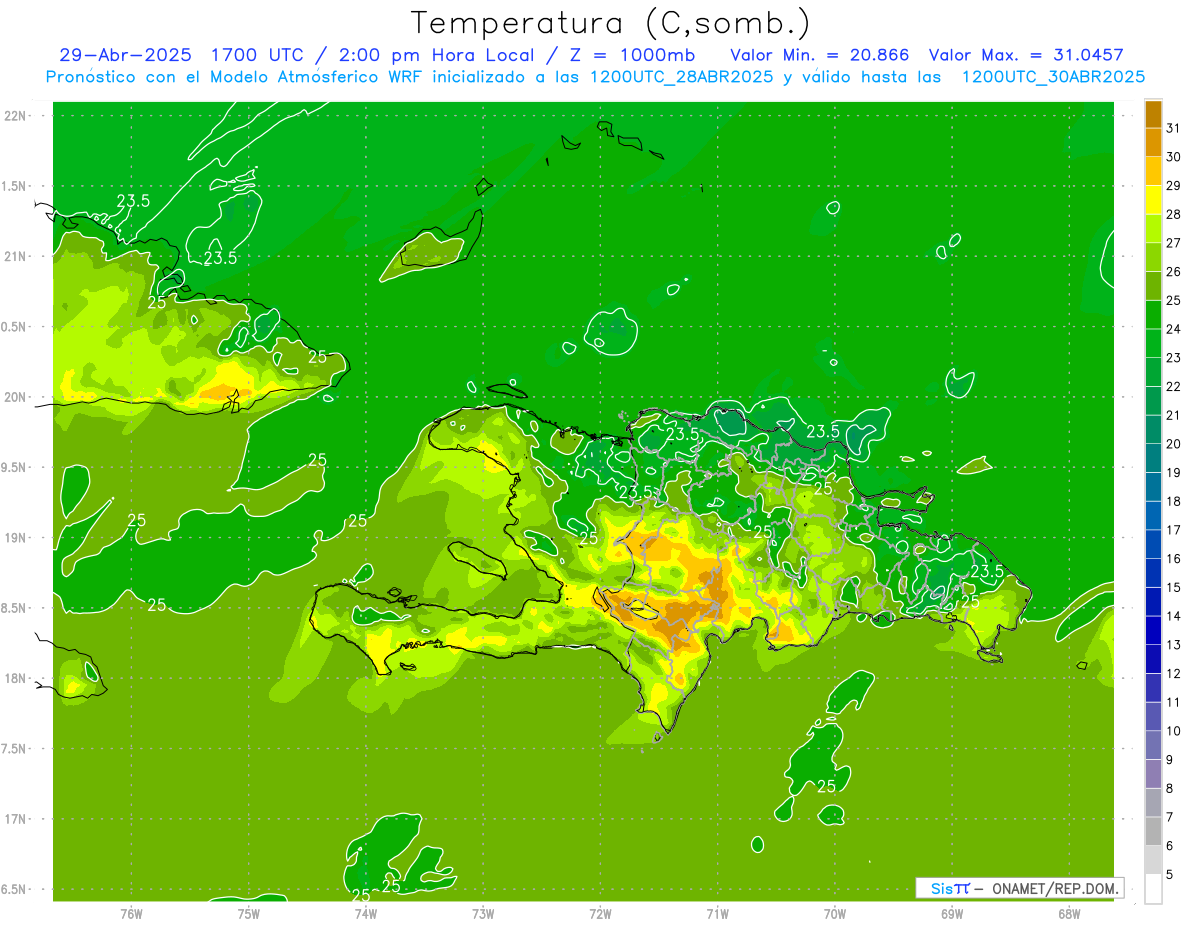Click the longitude axis label "72W"

coord(600,914)
